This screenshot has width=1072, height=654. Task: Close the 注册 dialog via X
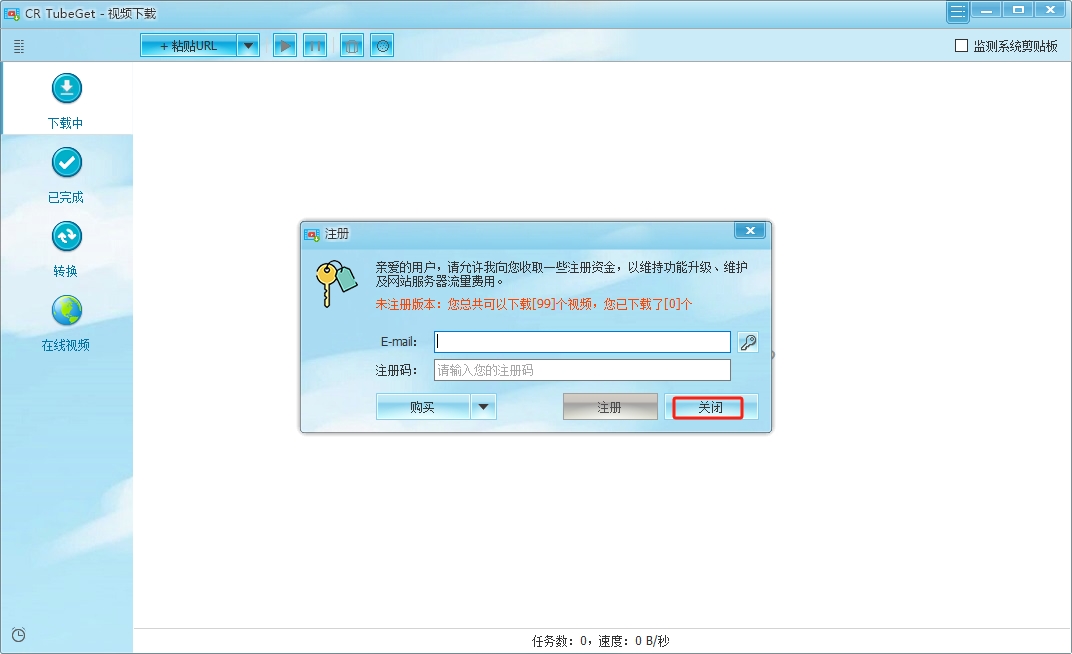pos(750,231)
